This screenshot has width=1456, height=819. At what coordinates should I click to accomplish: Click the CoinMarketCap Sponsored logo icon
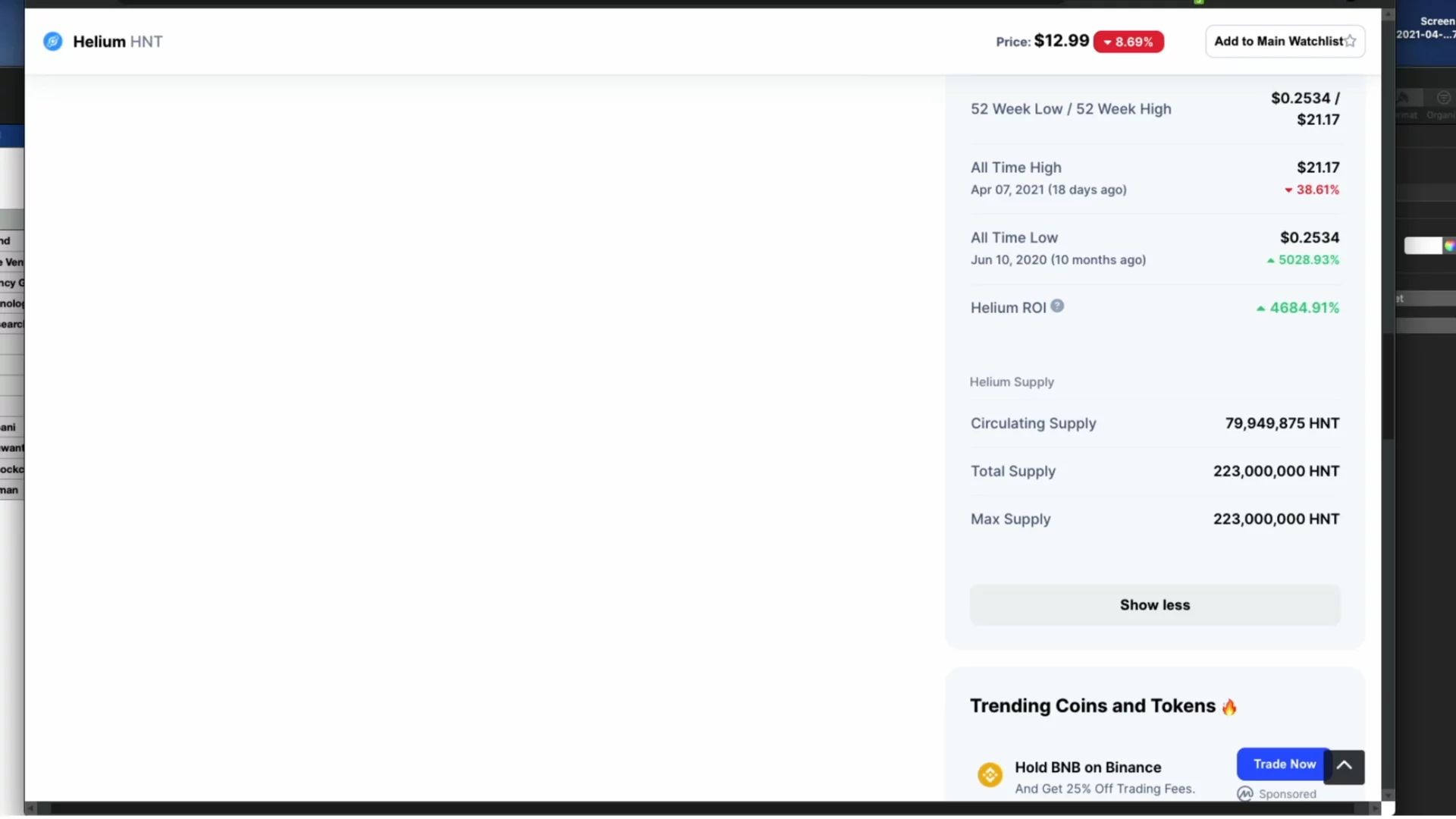point(1244,794)
